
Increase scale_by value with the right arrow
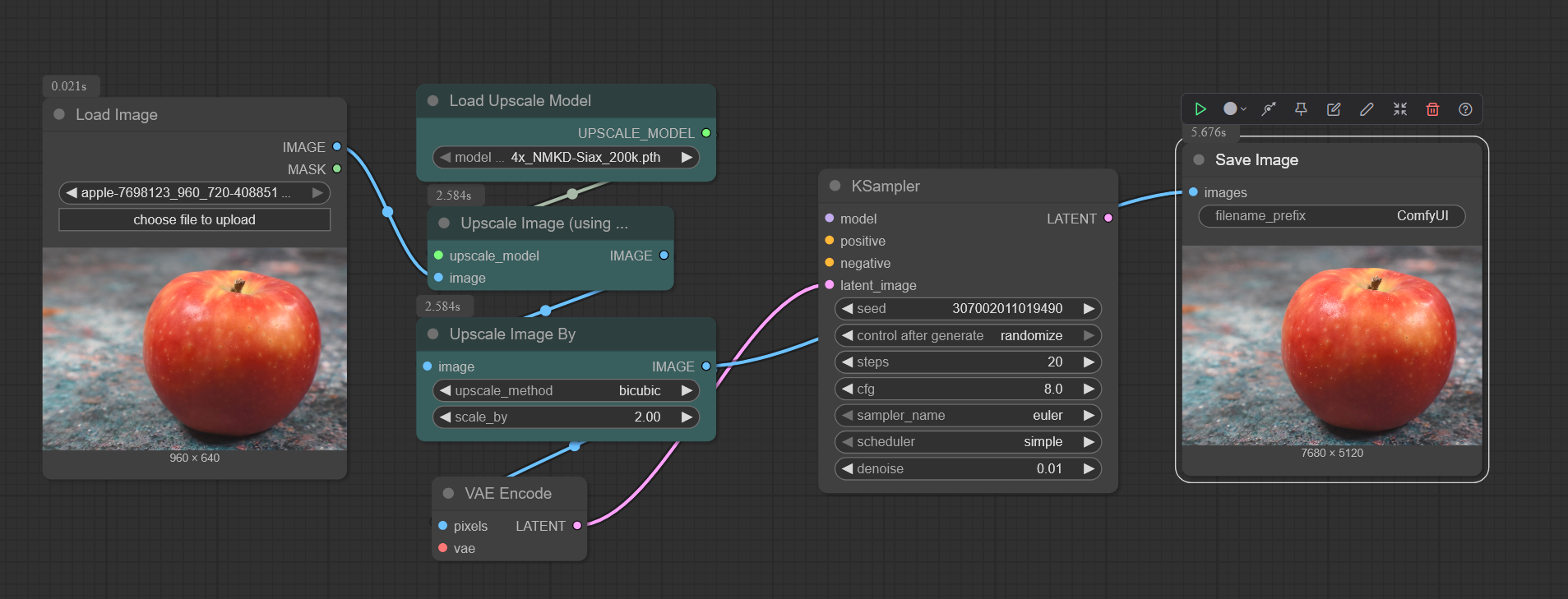pos(687,417)
